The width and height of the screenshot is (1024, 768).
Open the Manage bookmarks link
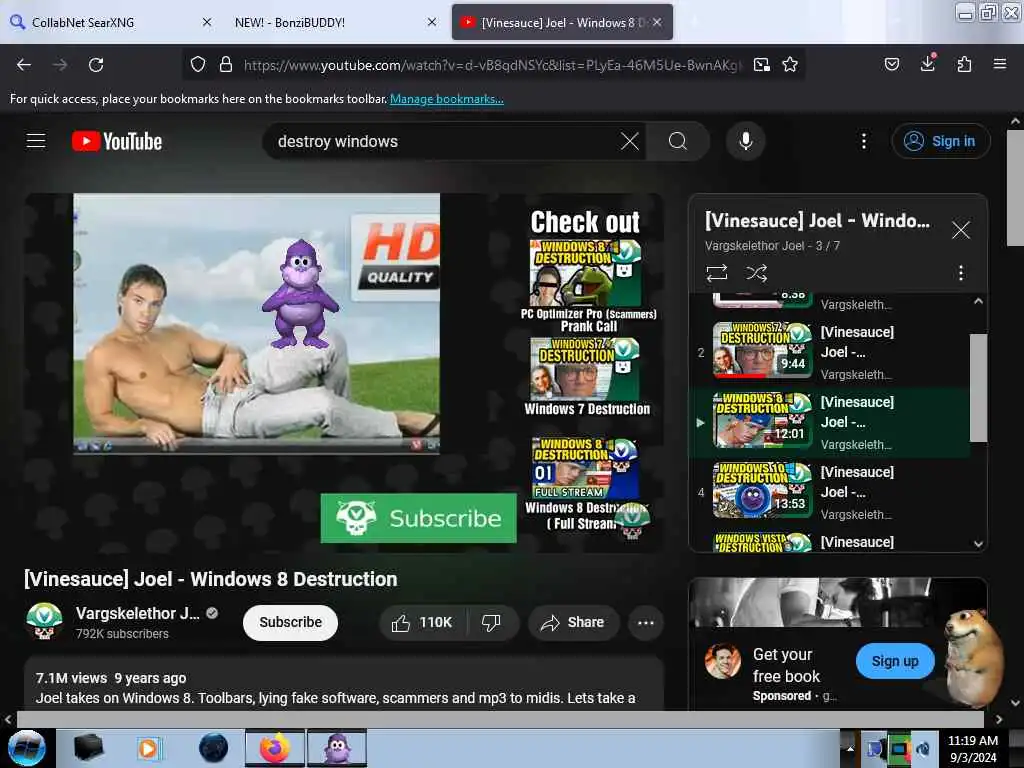447,99
